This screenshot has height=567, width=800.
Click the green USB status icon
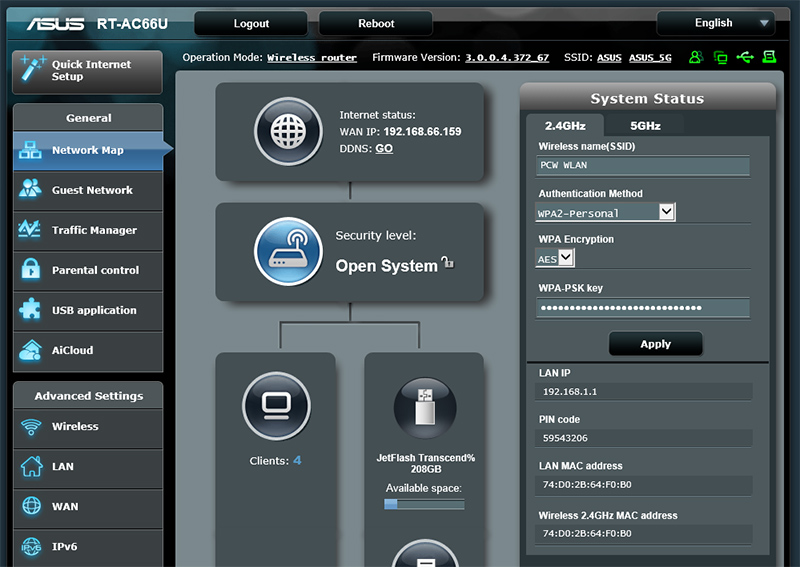744,58
